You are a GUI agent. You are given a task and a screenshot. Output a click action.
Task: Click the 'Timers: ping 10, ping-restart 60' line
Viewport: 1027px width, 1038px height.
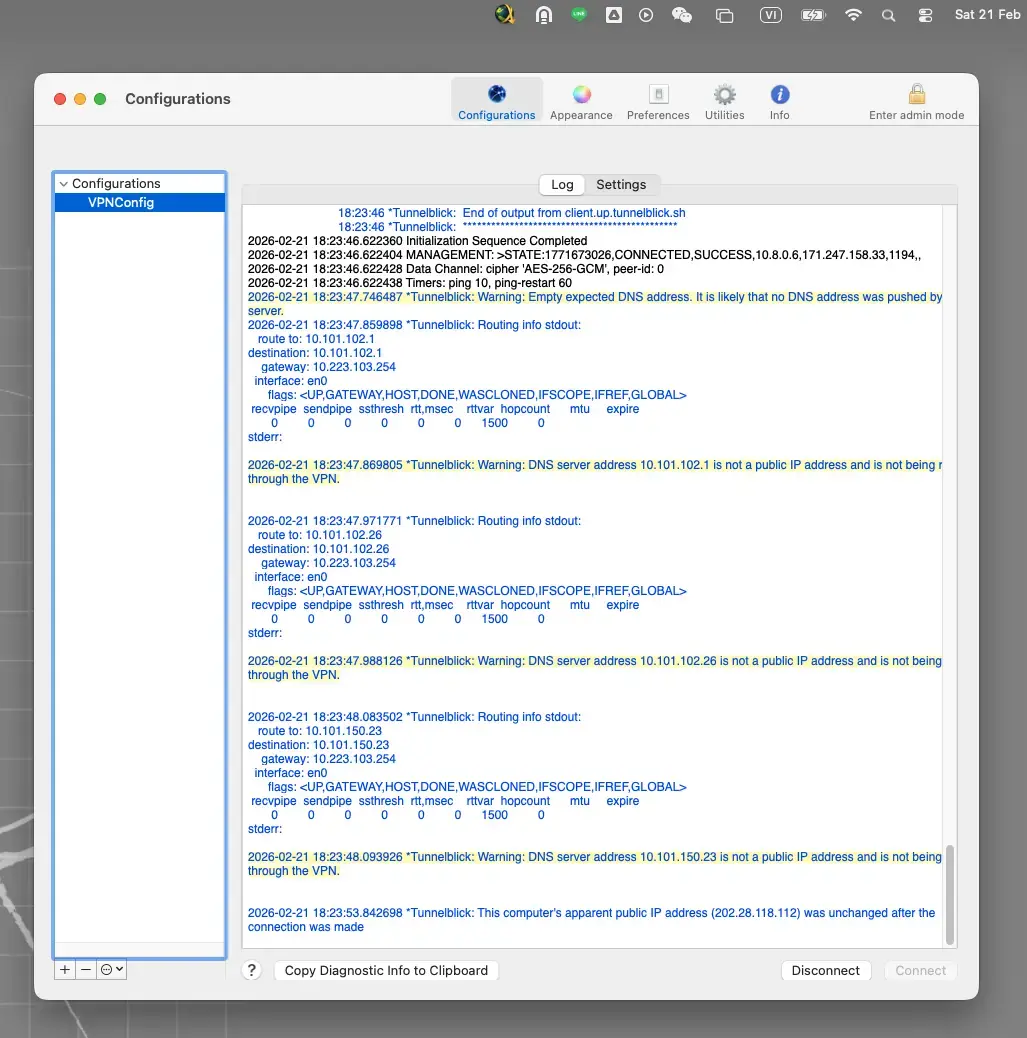coord(410,283)
